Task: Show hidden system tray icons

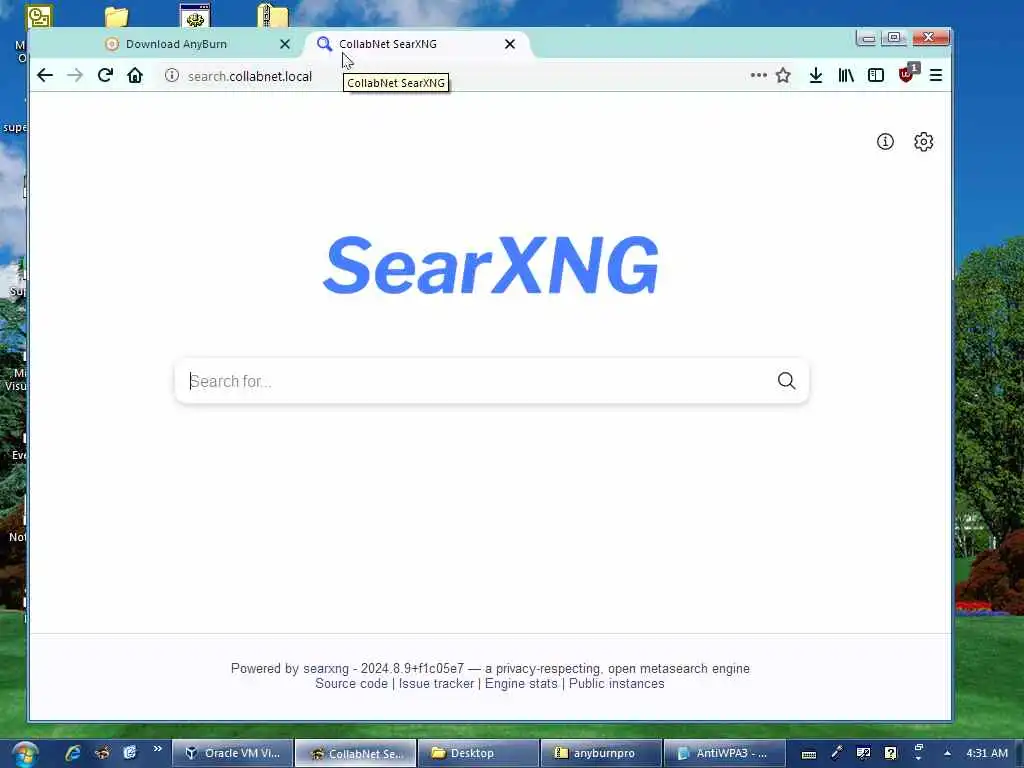Action: tap(947, 754)
